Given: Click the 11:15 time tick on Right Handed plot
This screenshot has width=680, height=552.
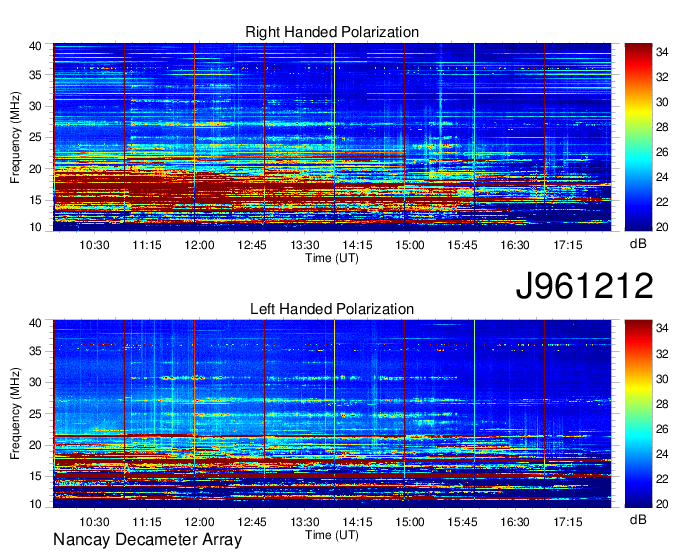Looking at the screenshot, I should tap(147, 245).
